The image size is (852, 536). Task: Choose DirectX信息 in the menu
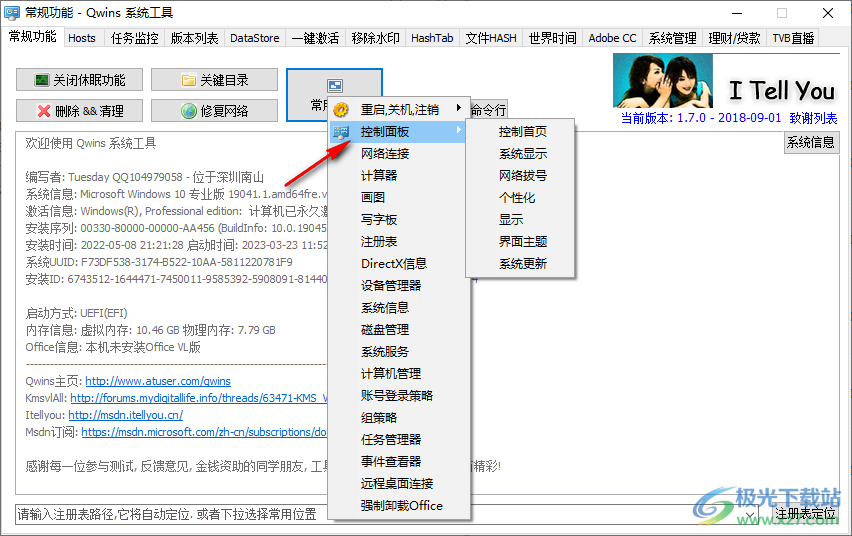coord(399,264)
